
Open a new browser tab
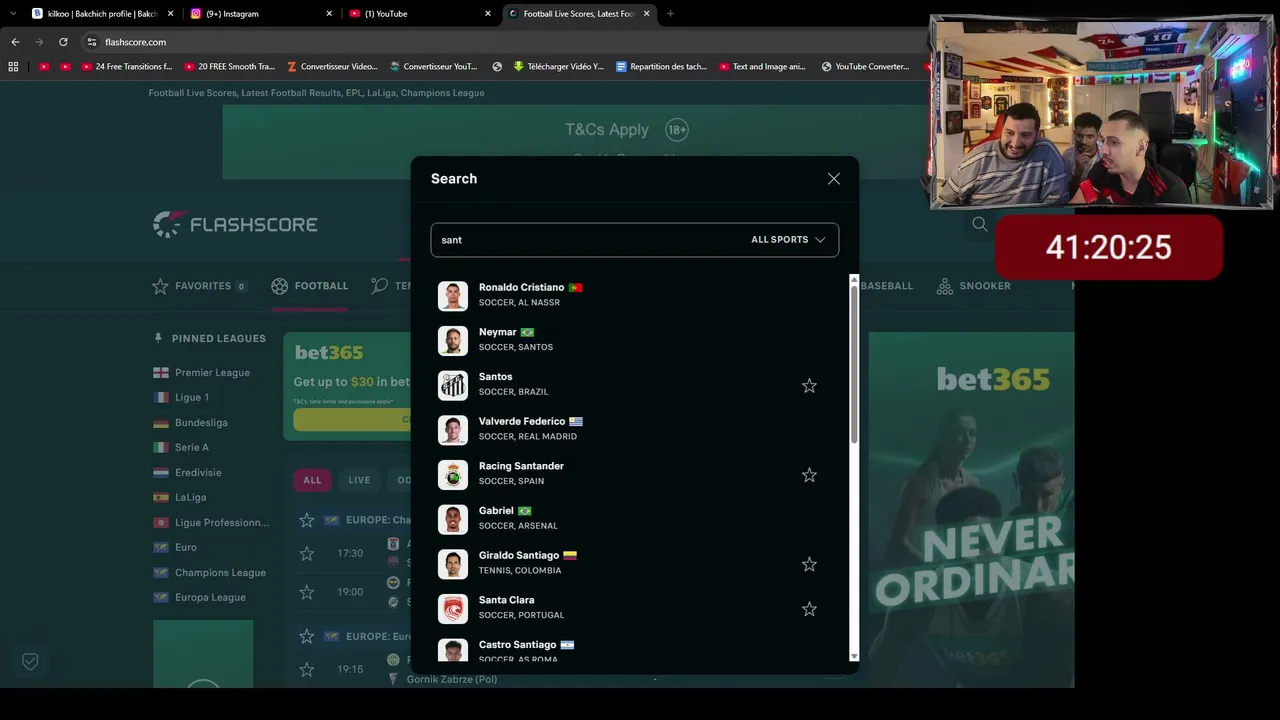[x=670, y=14]
